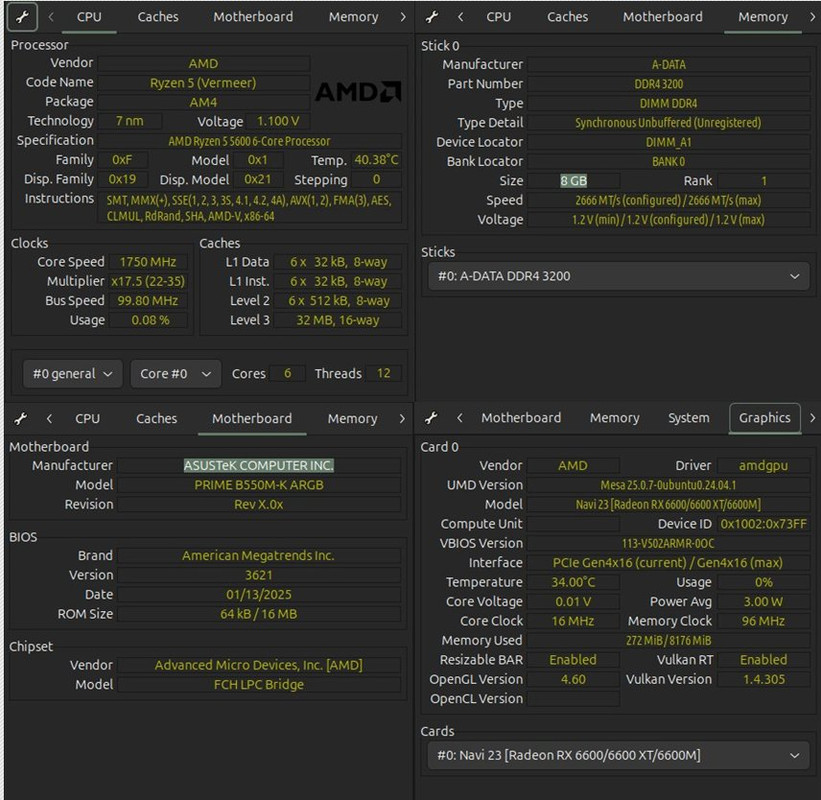Image resolution: width=821 pixels, height=800 pixels.
Task: Switch to the Motherboard tab in the Stick 0 window
Action: (x=662, y=17)
